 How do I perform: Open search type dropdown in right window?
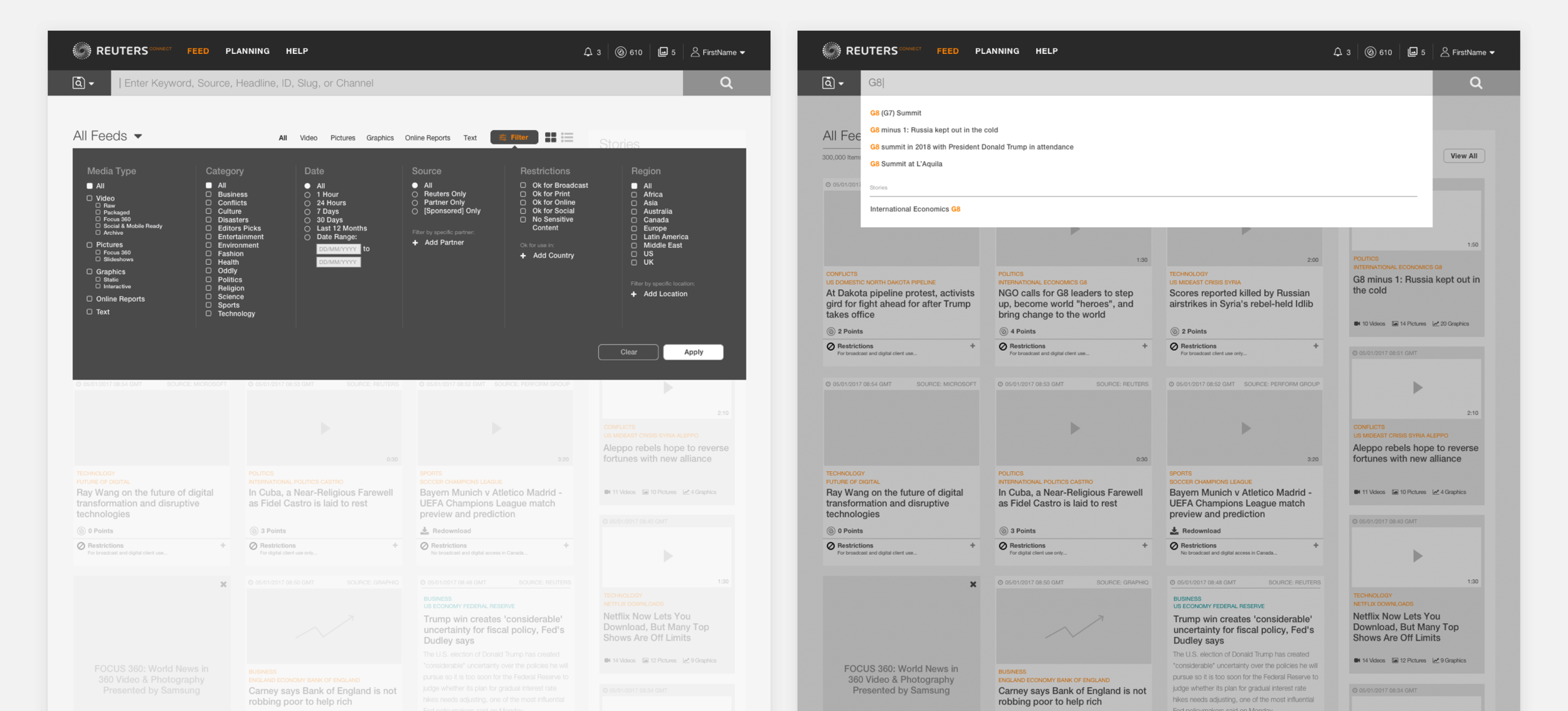[833, 83]
